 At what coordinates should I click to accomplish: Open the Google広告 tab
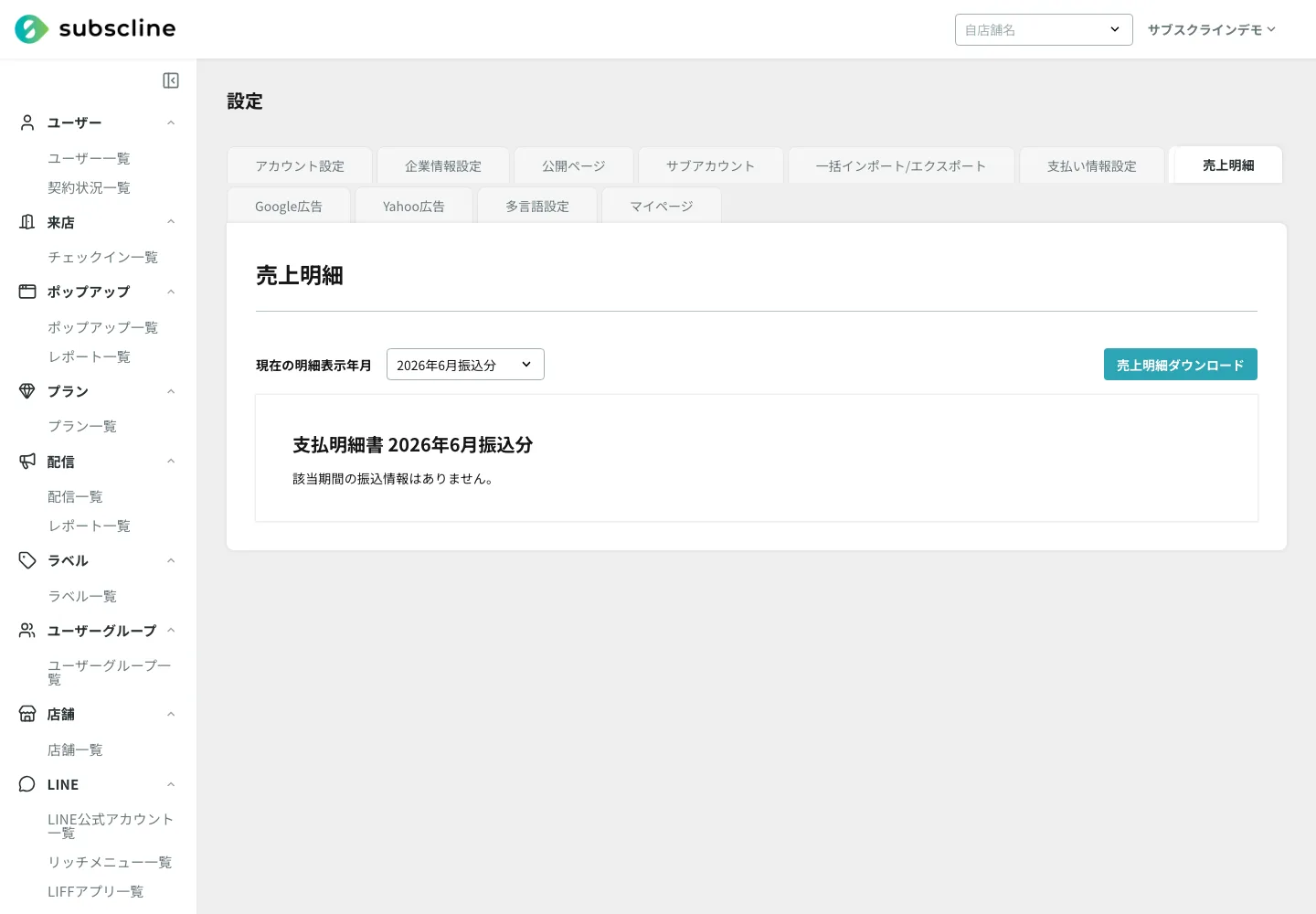pyautogui.click(x=289, y=206)
